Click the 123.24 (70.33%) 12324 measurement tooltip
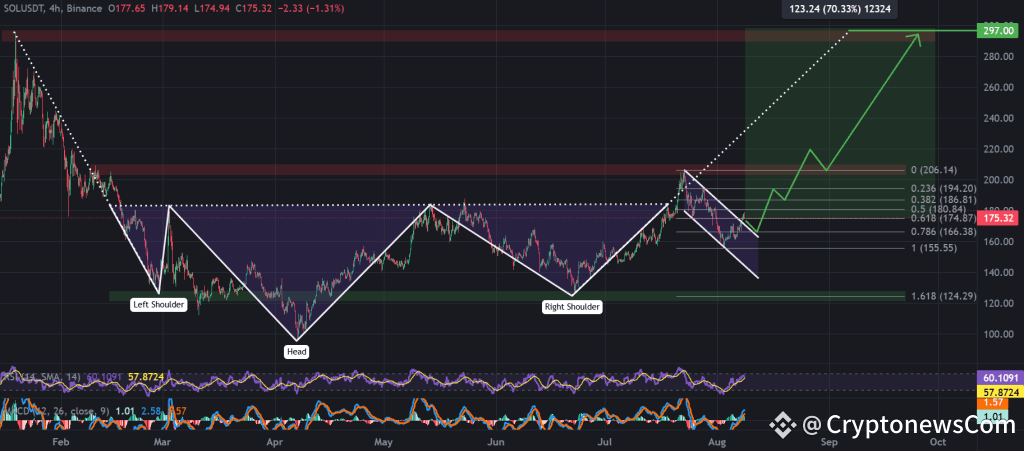This screenshot has width=1024, height=451. point(839,10)
